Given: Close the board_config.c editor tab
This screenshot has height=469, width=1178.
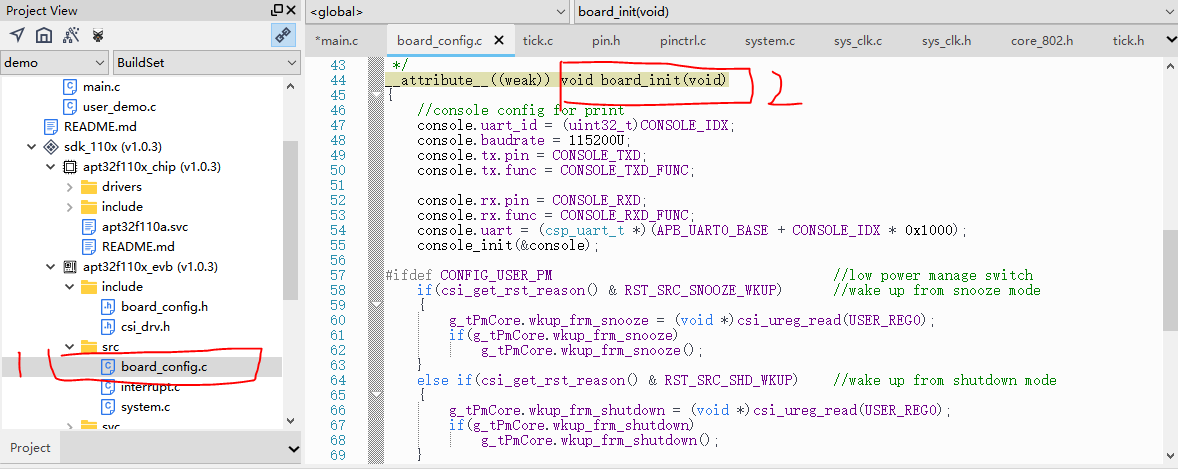Looking at the screenshot, I should (x=499, y=41).
